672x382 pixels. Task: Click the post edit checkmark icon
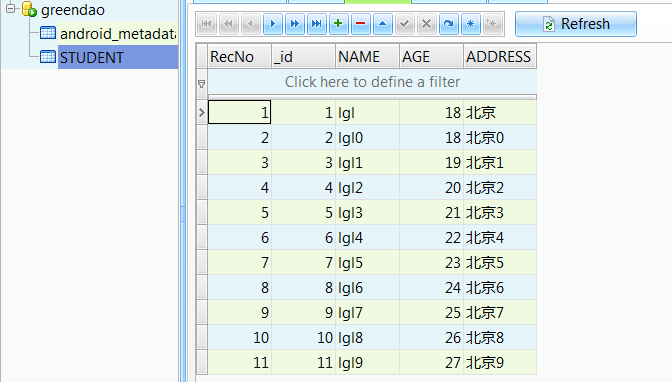(404, 24)
